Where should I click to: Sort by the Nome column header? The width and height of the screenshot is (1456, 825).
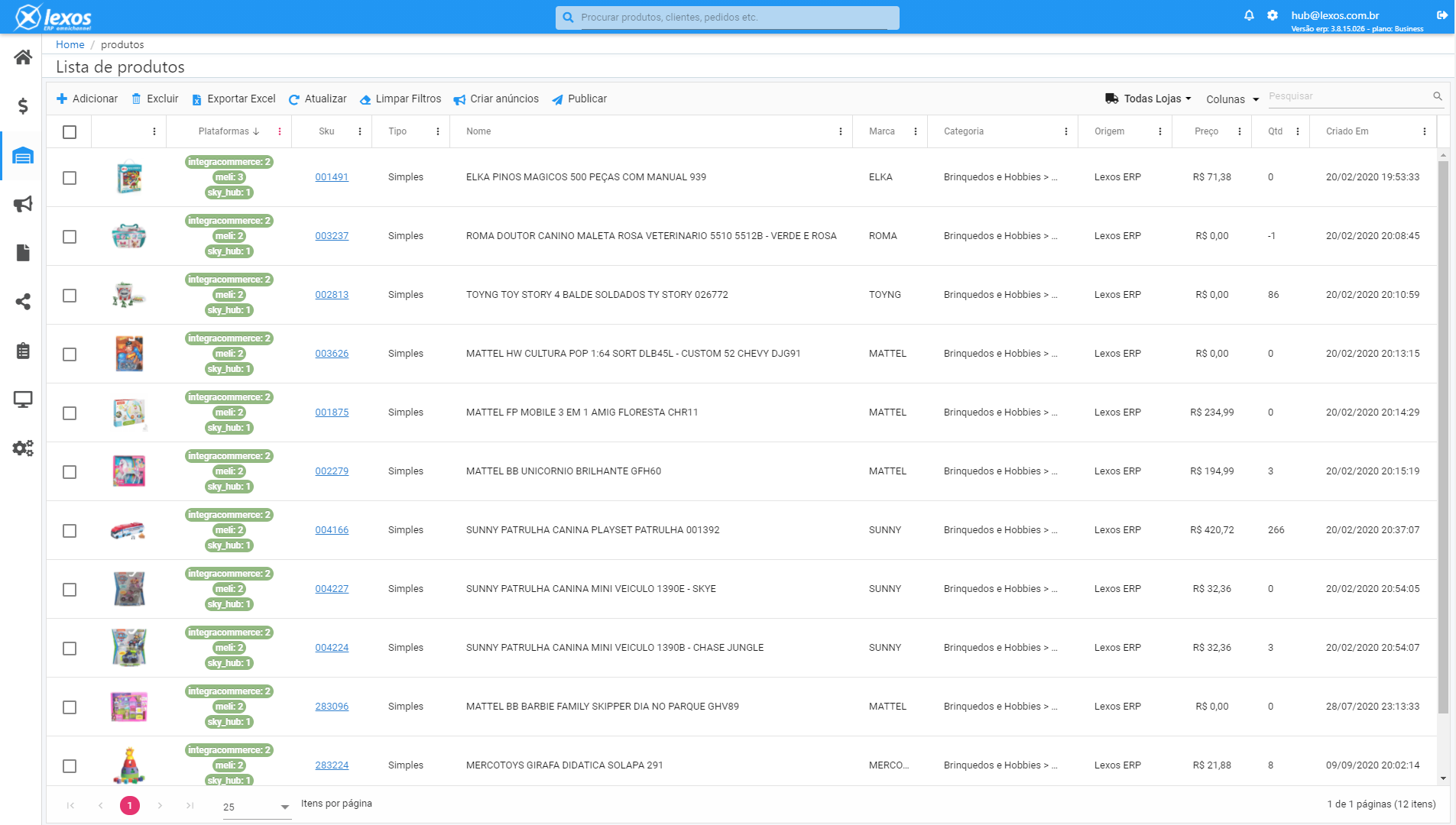478,131
